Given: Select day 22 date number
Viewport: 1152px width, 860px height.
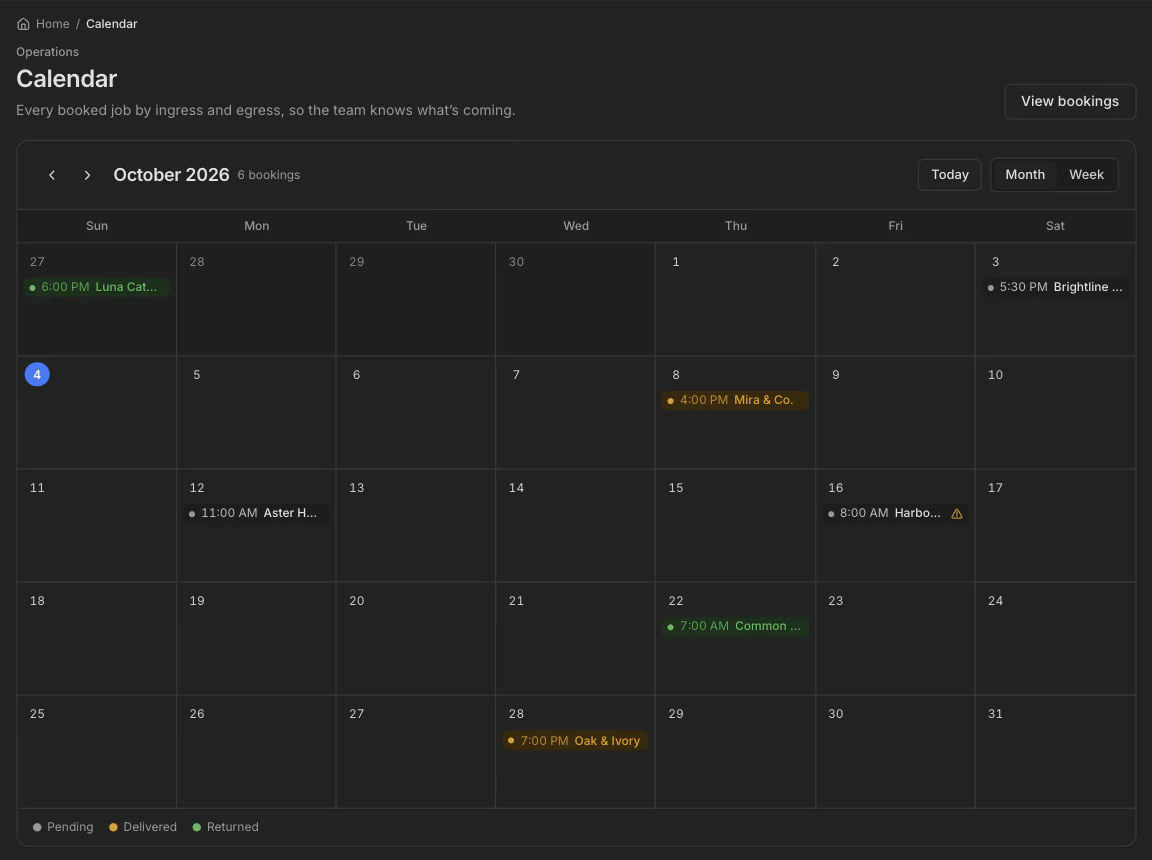Looking at the screenshot, I should (x=676, y=601).
